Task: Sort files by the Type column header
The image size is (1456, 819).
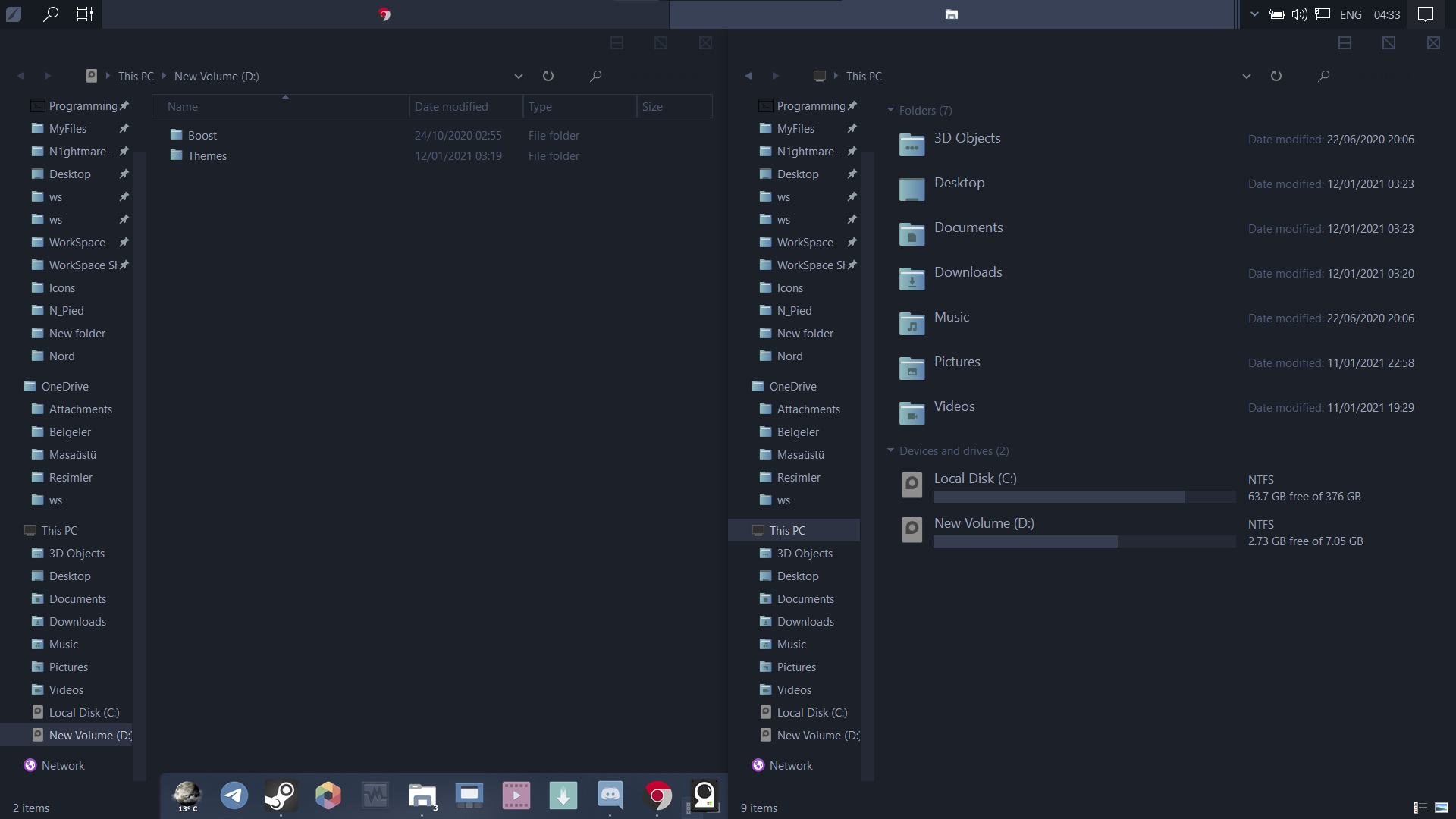Action: (540, 107)
